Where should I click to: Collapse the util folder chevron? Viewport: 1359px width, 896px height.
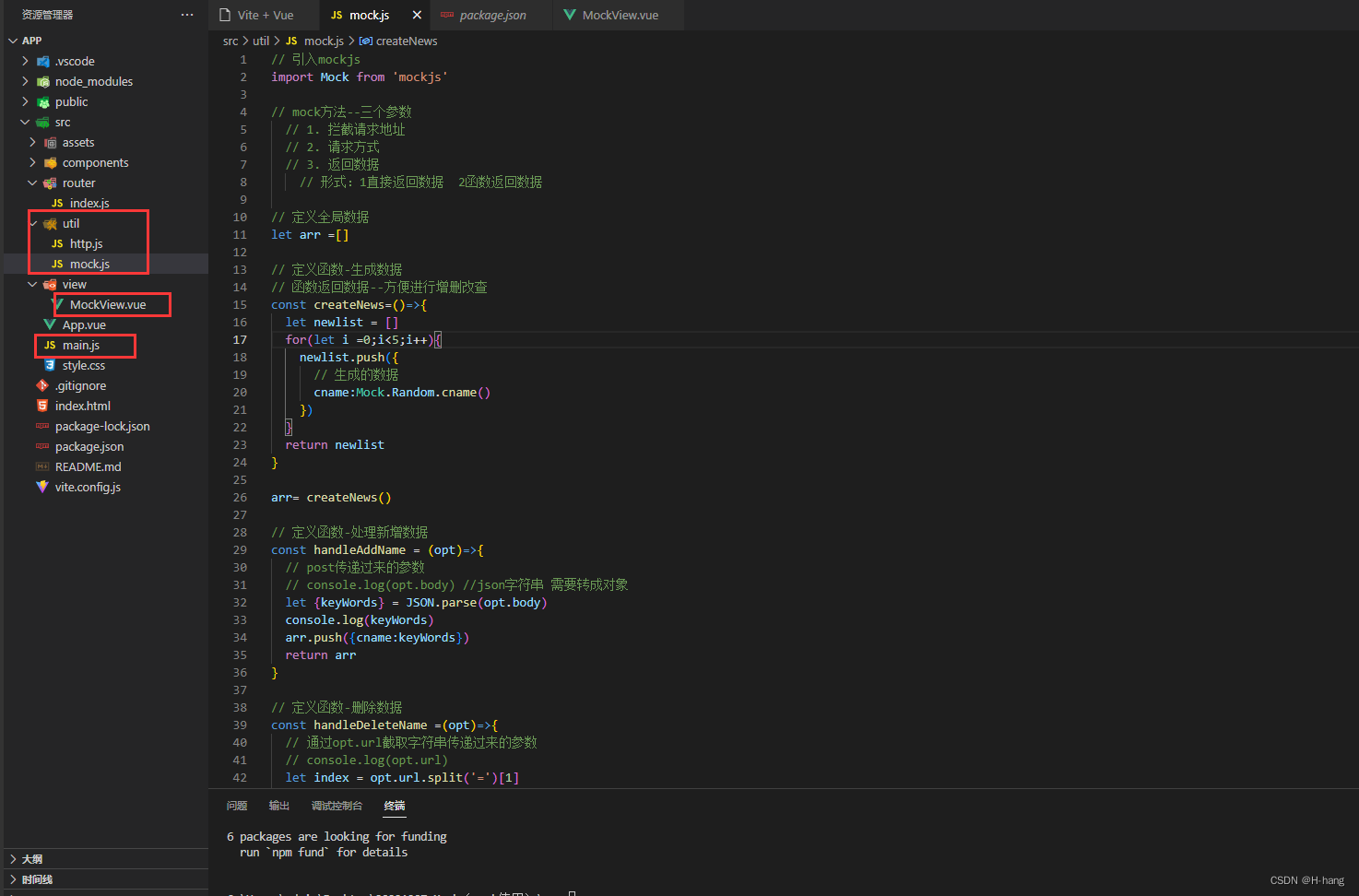click(33, 223)
